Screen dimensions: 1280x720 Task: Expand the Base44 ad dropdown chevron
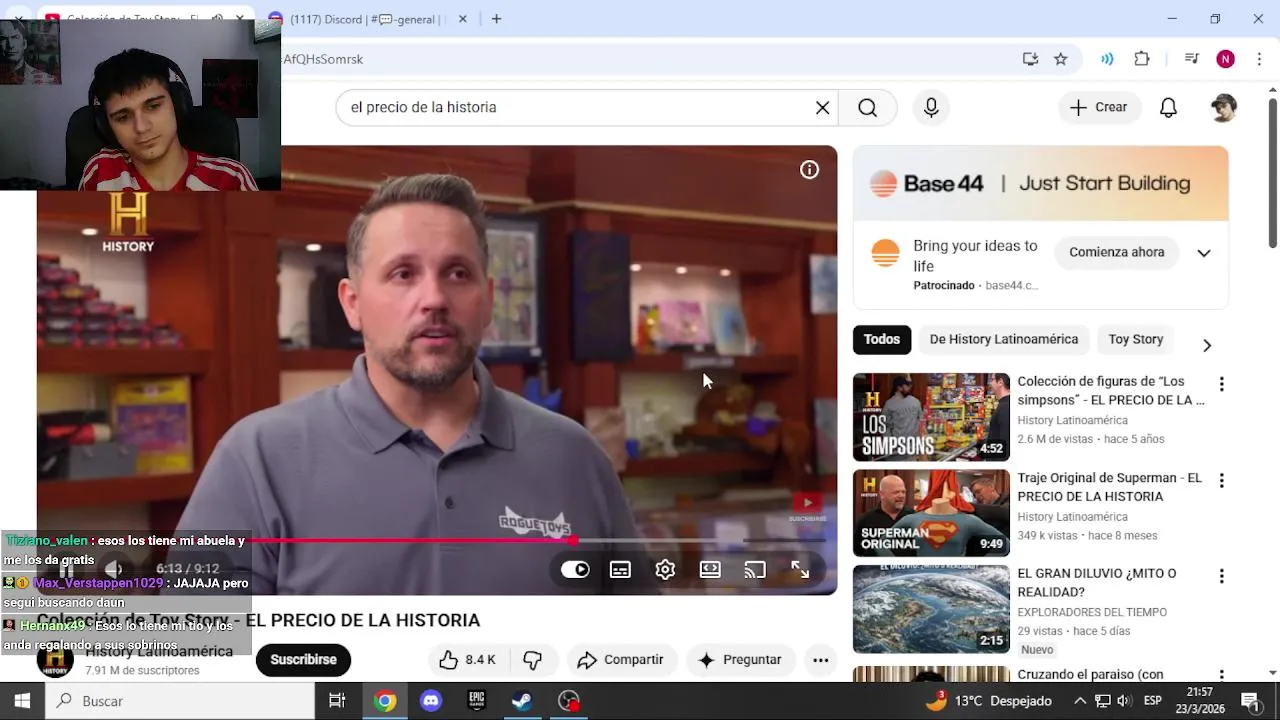coord(1204,253)
